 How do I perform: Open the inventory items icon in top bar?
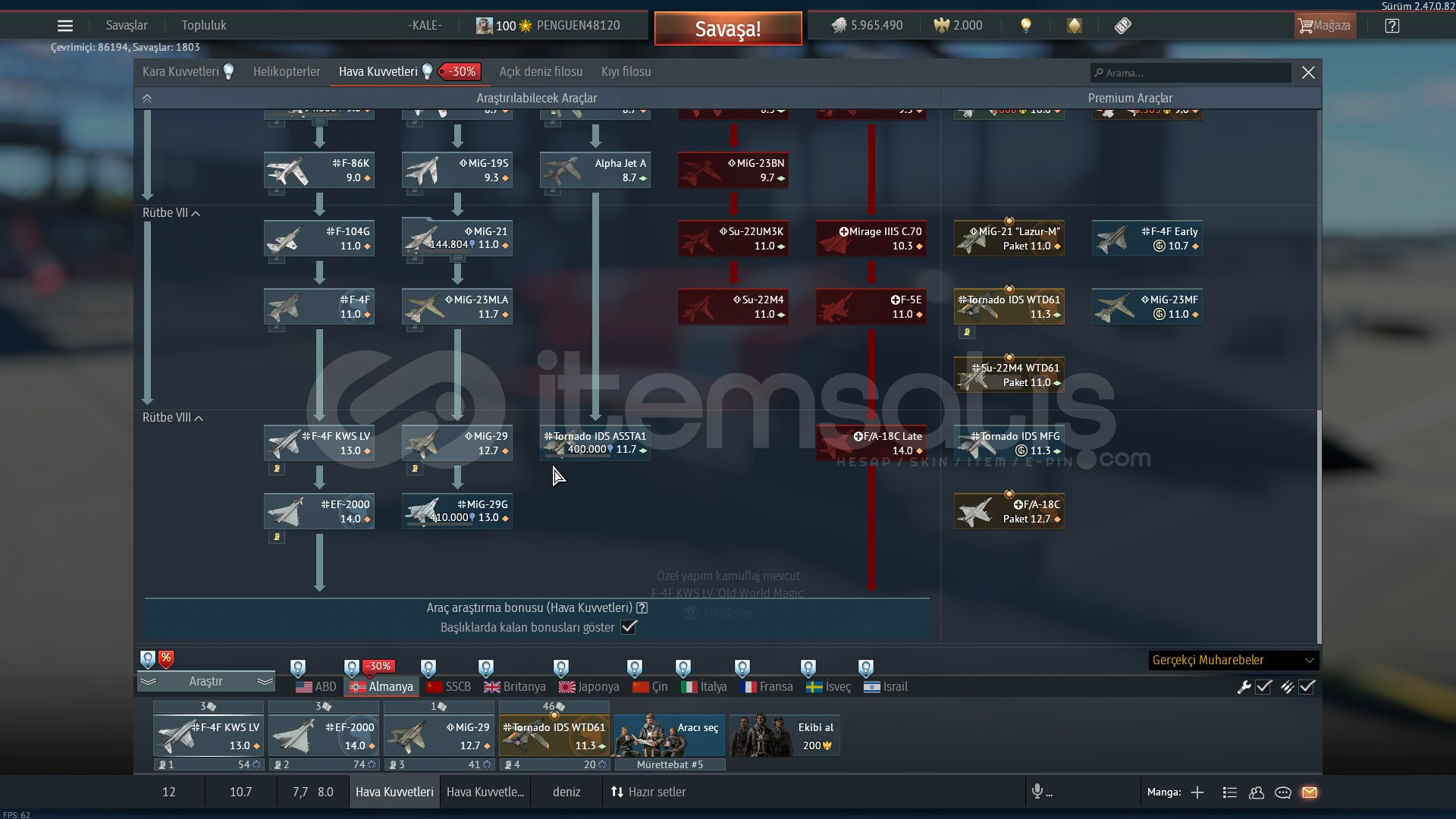pos(1123,26)
